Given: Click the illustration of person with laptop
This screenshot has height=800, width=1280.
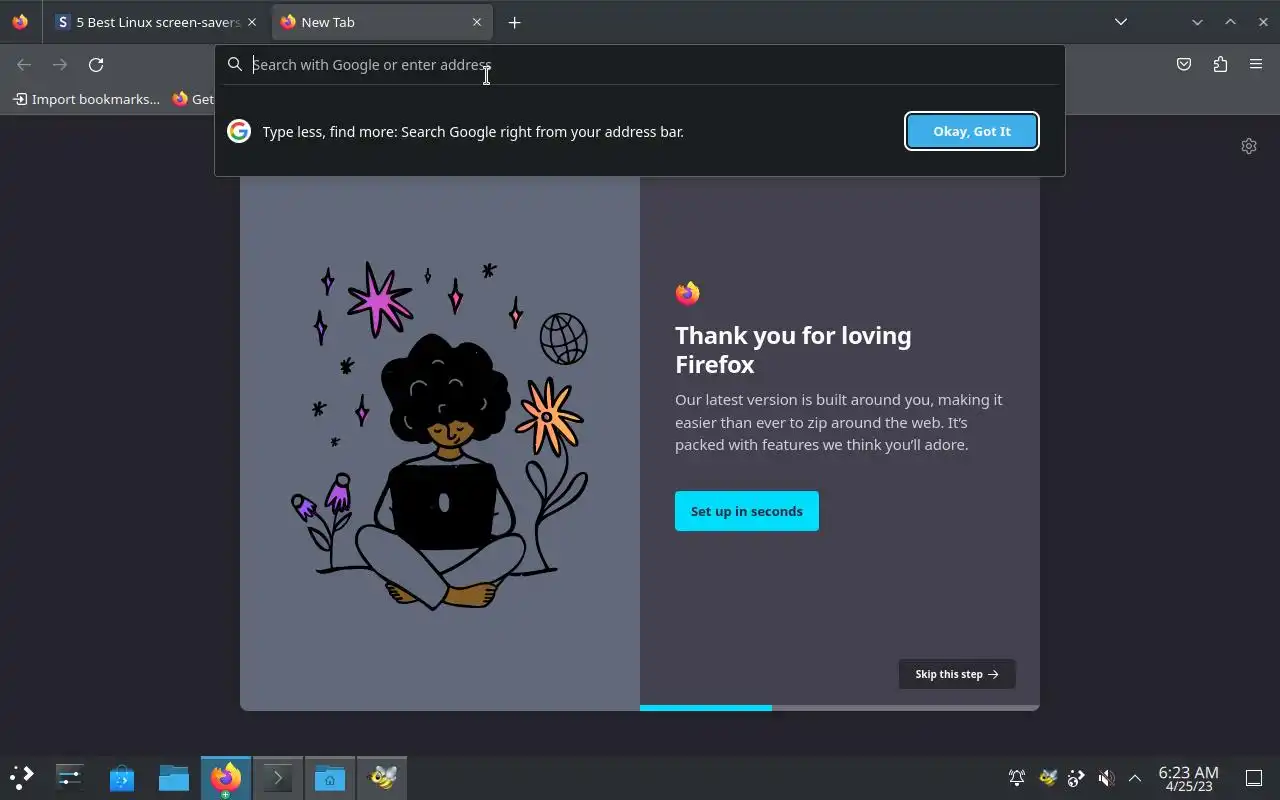Looking at the screenshot, I should [x=440, y=436].
